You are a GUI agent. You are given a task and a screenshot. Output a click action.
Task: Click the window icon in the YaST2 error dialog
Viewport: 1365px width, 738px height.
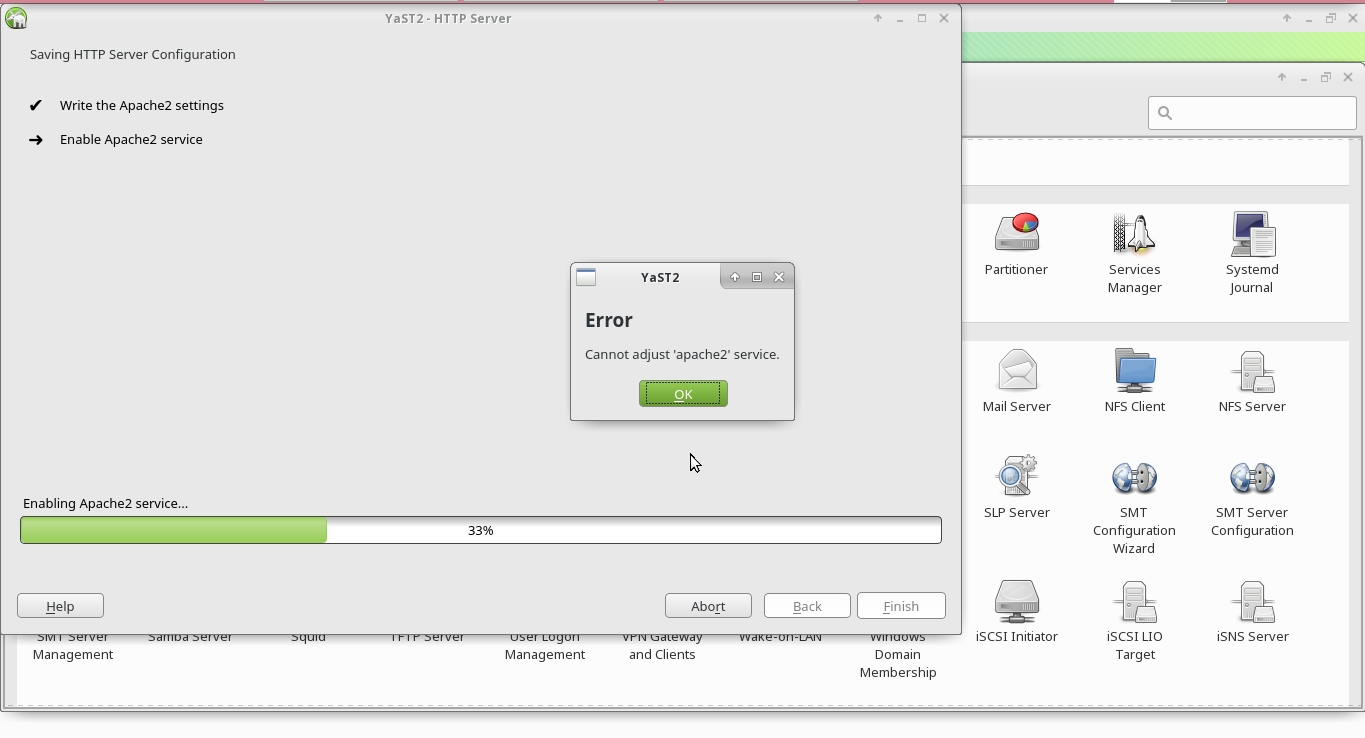point(586,277)
